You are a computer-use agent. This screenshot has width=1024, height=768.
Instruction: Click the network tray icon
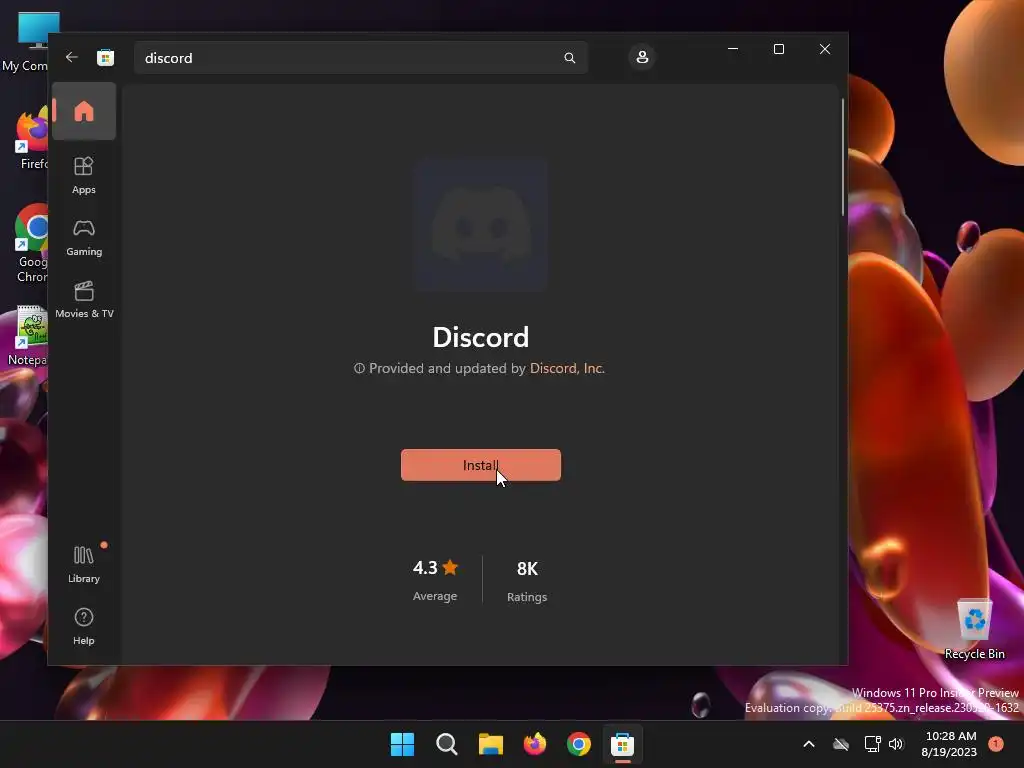tap(872, 744)
